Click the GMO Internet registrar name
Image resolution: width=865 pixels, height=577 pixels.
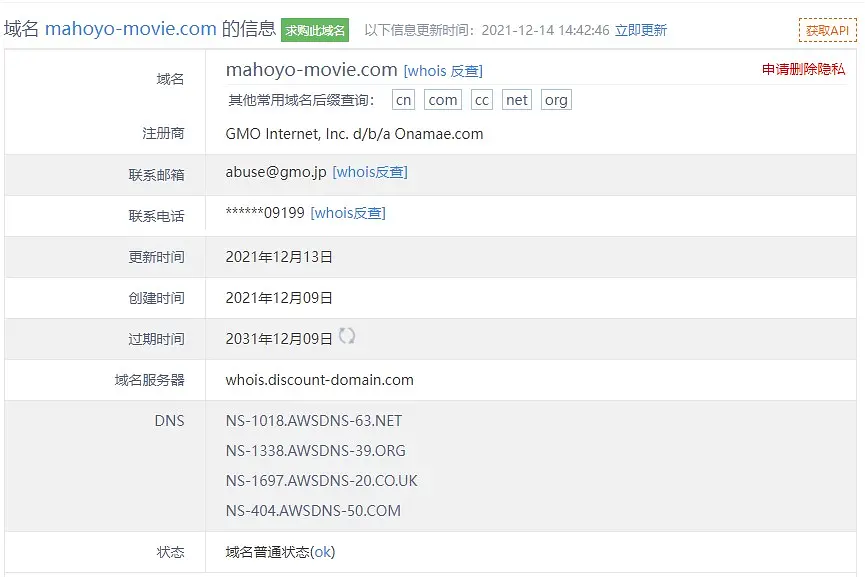tap(354, 134)
